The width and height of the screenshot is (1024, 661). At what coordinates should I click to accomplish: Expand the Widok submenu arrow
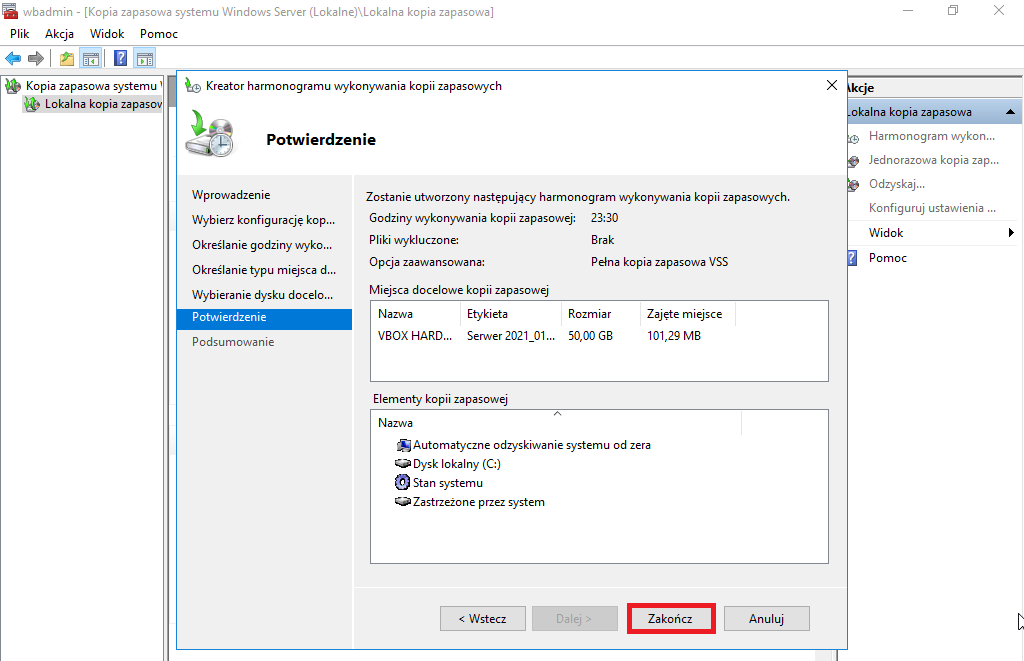pyautogui.click(x=1011, y=233)
